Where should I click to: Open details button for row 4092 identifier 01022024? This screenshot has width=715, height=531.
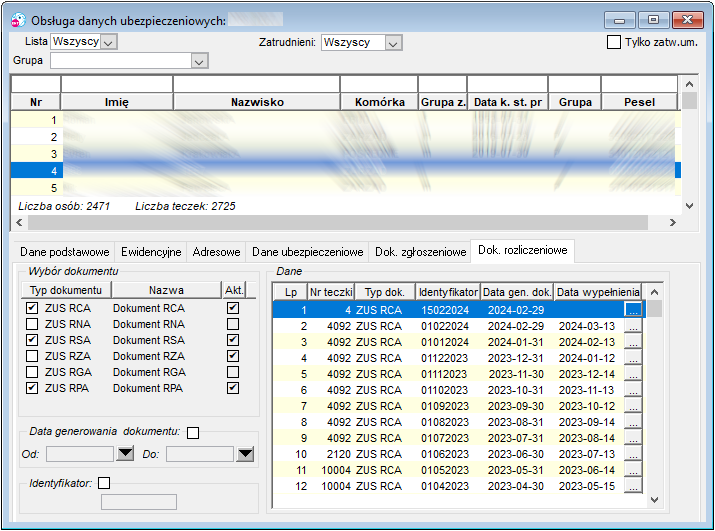(633, 326)
